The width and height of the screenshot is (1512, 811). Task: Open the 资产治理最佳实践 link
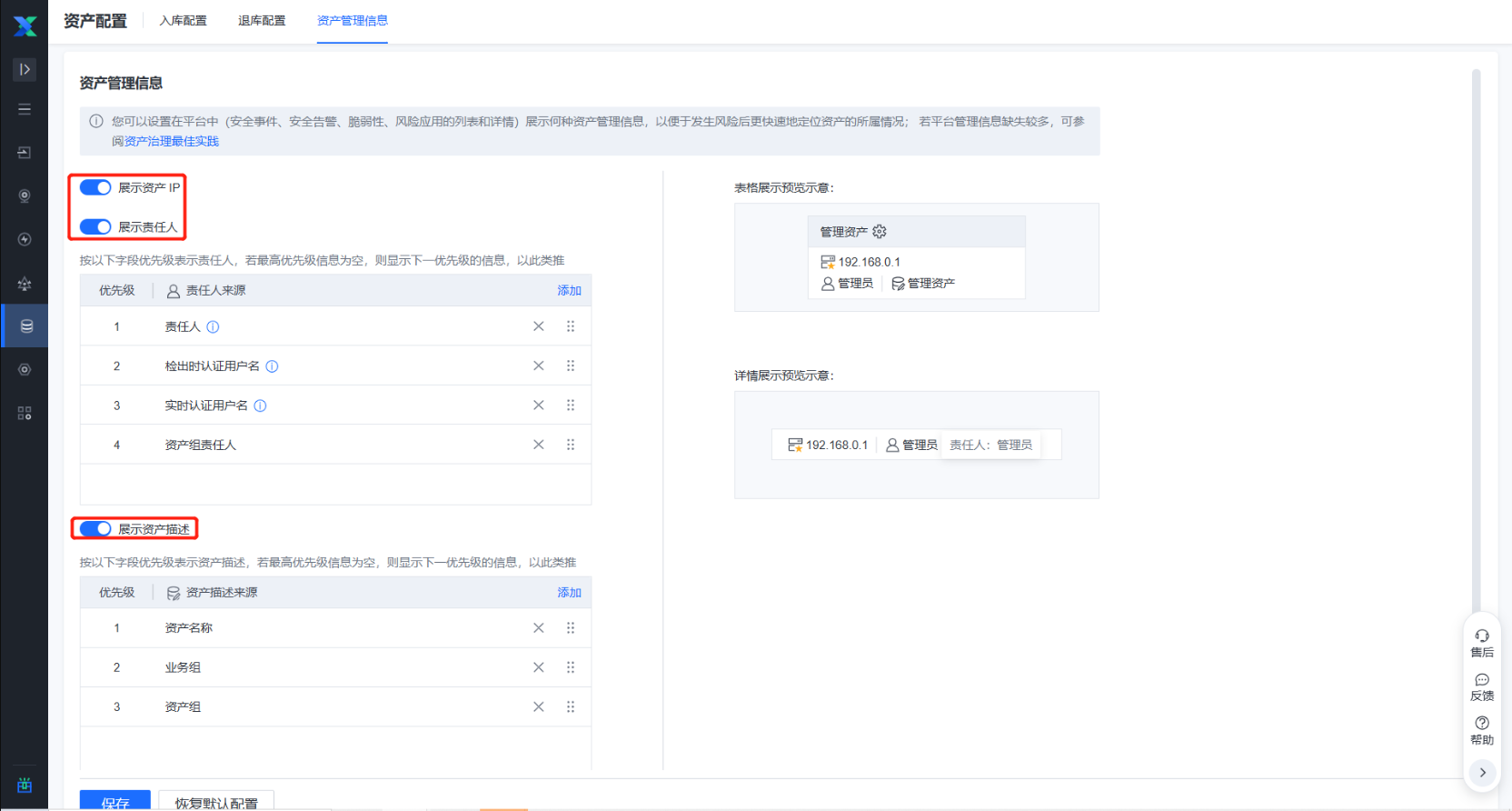click(x=172, y=141)
